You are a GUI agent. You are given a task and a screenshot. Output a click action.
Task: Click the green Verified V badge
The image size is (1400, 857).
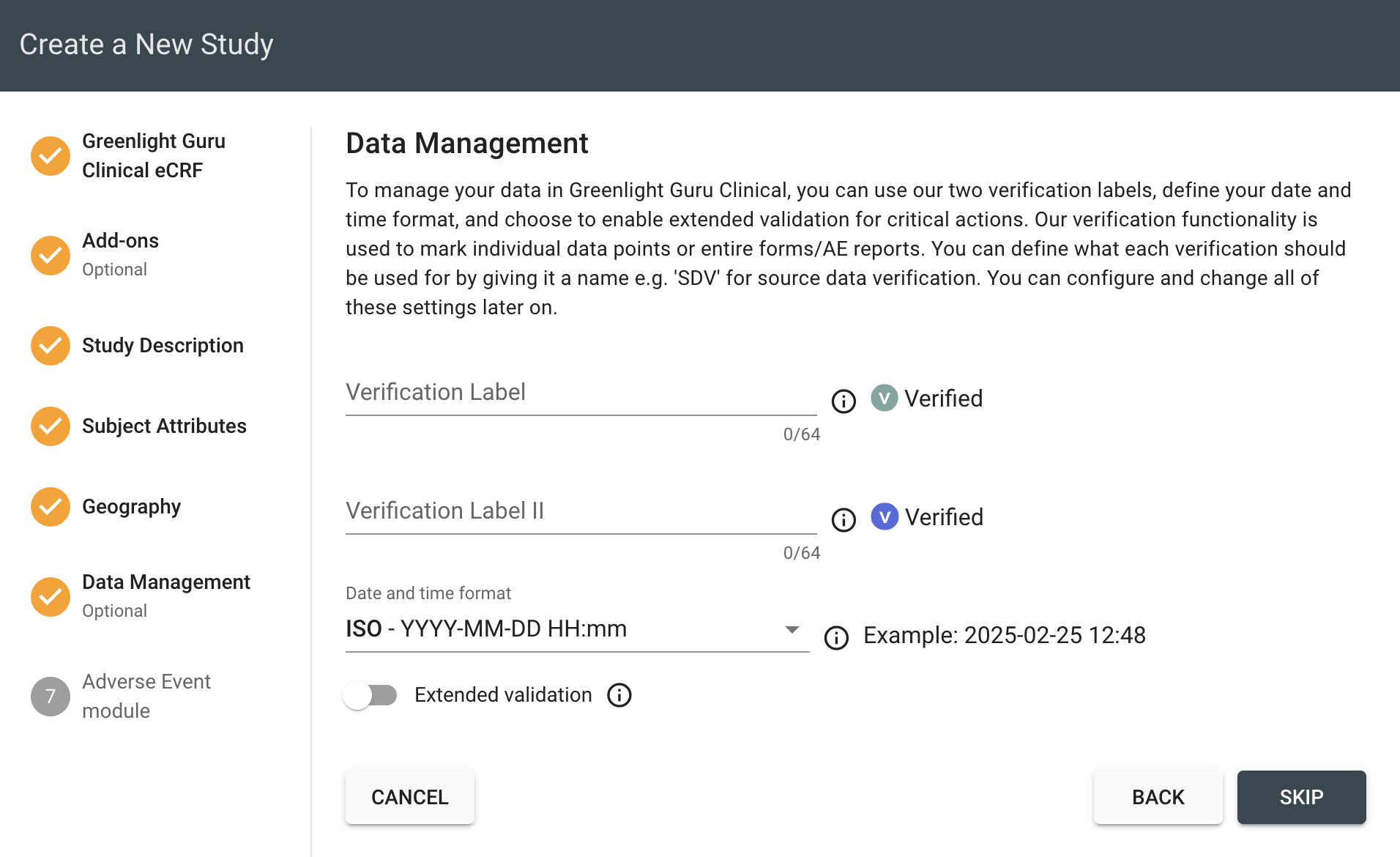pos(884,398)
